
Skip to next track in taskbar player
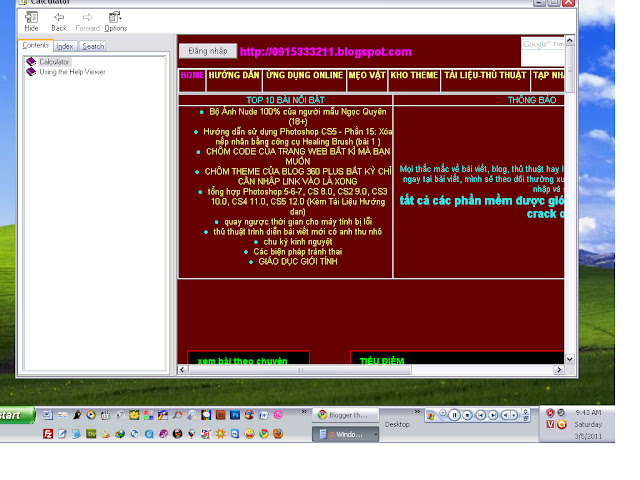493,415
